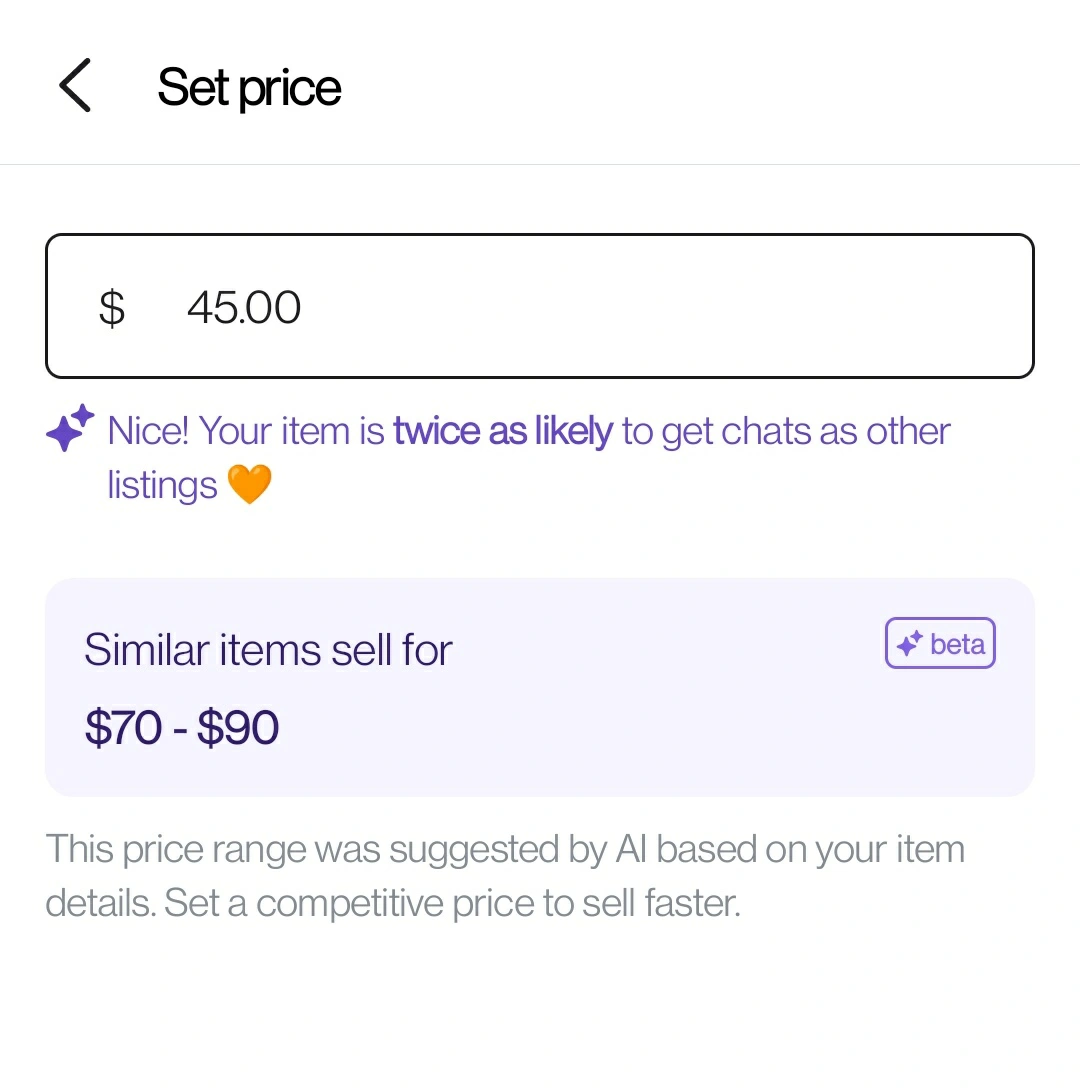The image size is (1080, 1090).
Task: Tap the similar items suggestion card
Action: coord(539,687)
